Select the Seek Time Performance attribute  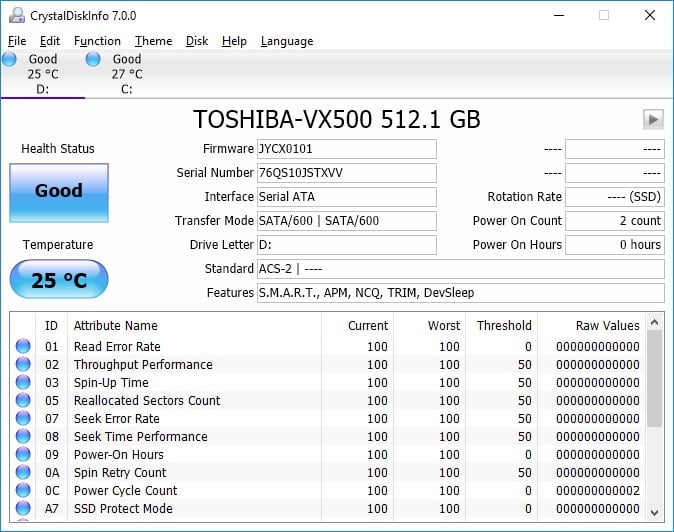pos(141,437)
